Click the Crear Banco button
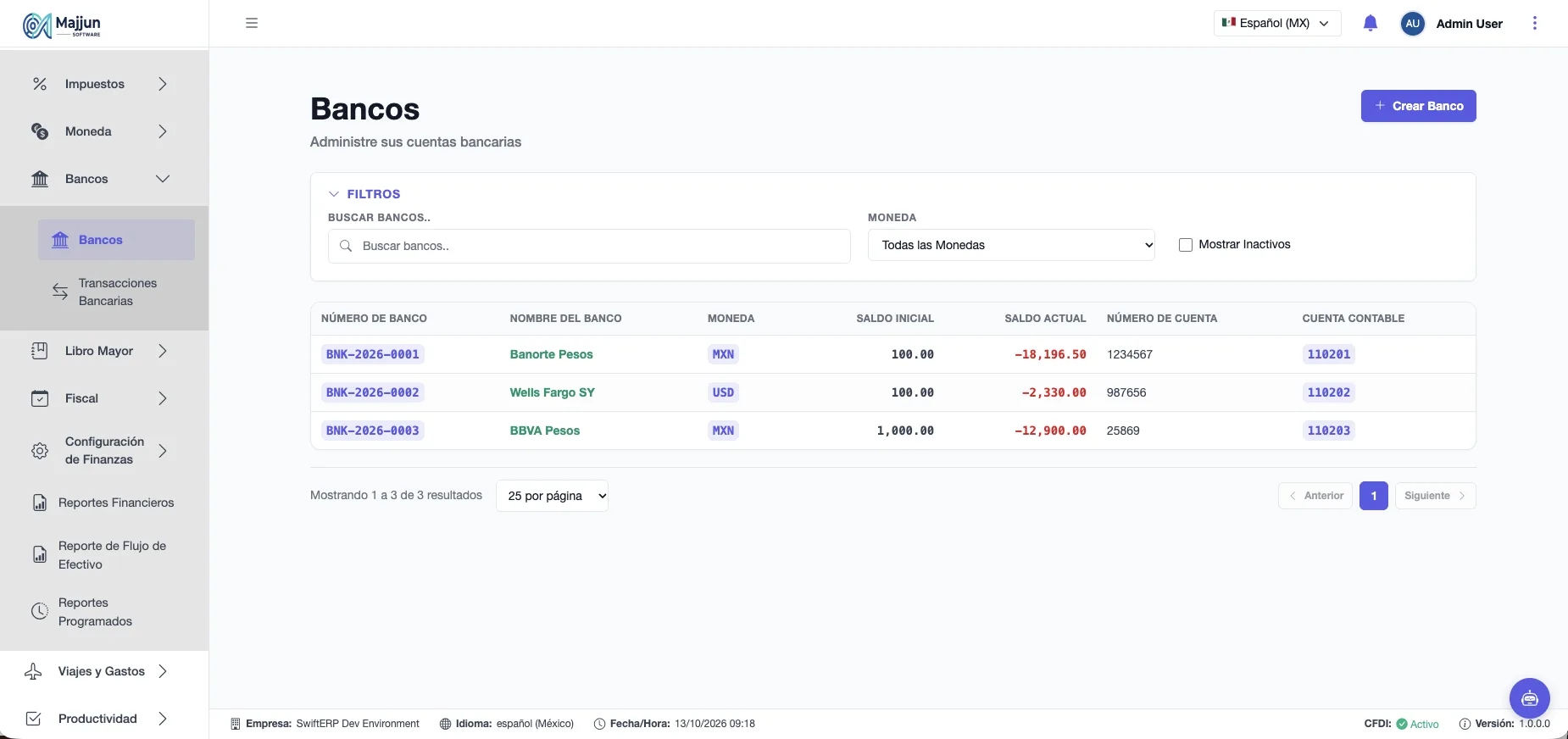The height and width of the screenshot is (739, 1568). tap(1418, 106)
